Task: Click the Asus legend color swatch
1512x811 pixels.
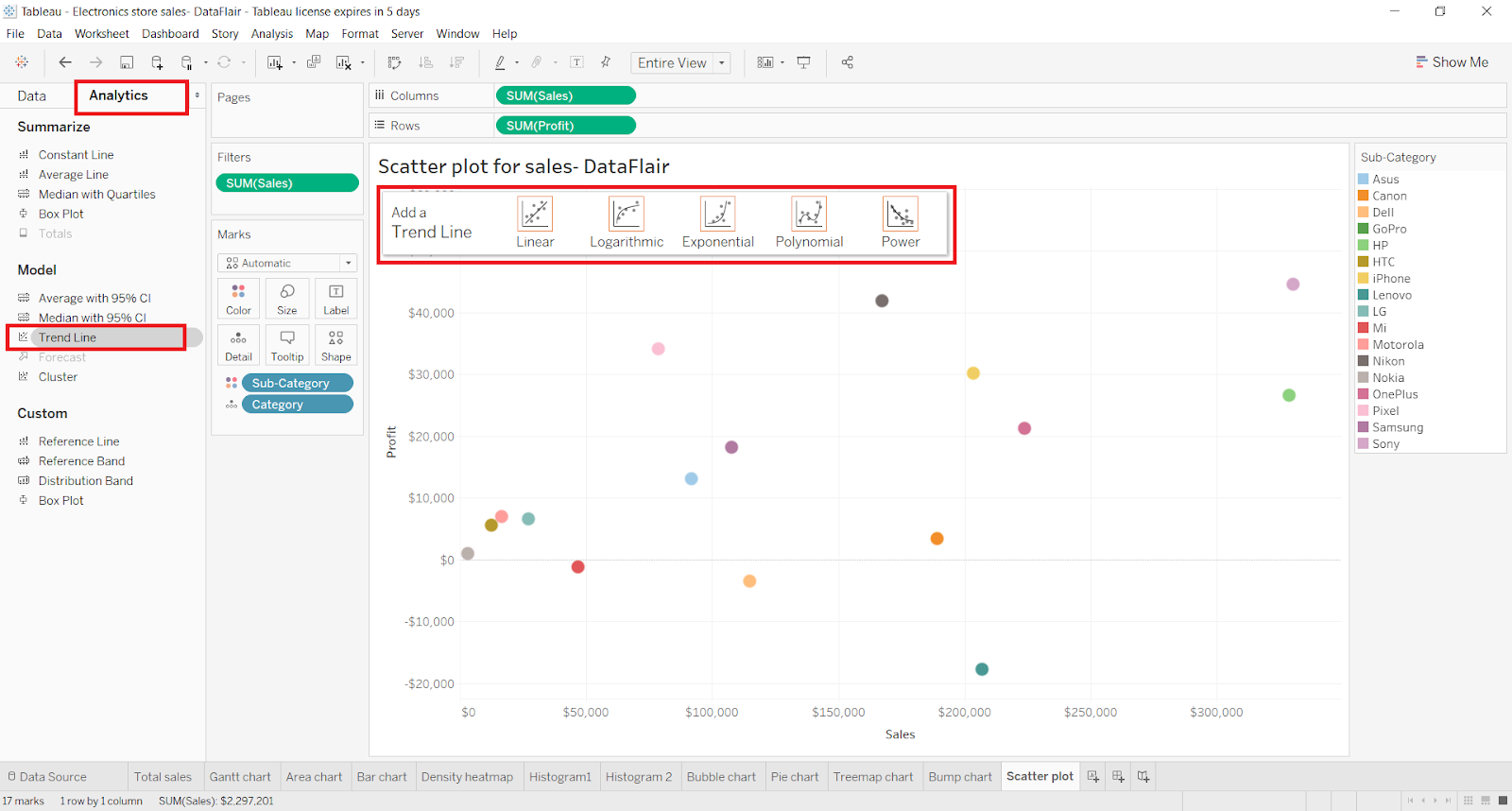Action: tap(1364, 180)
